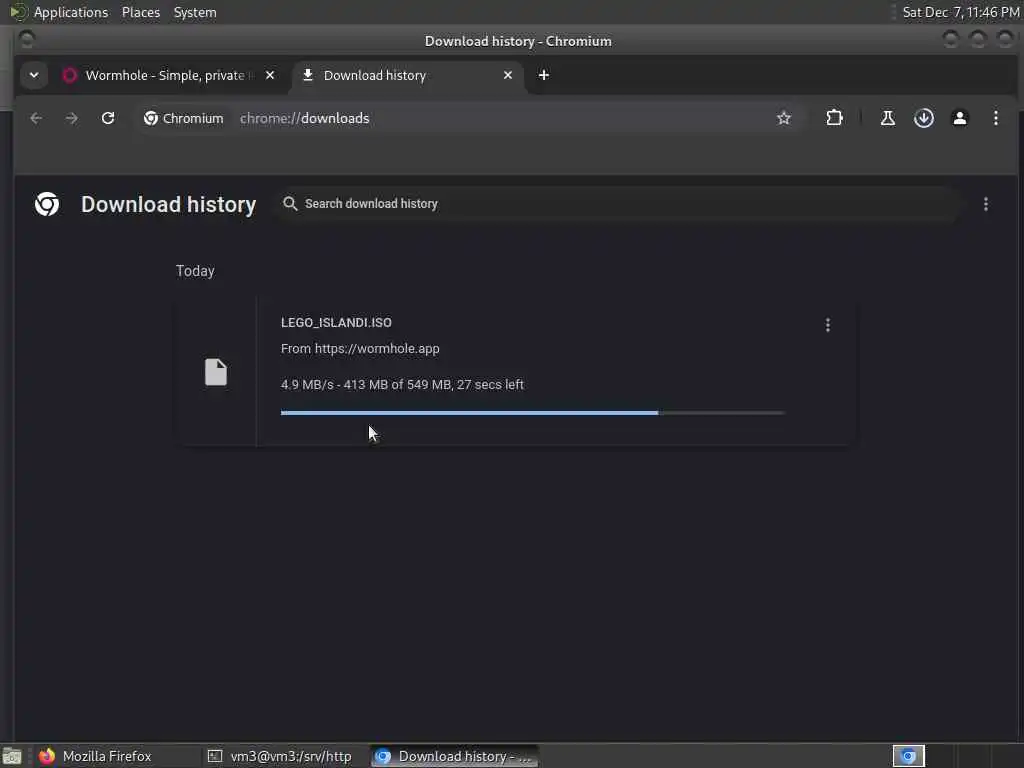The image size is (1024, 768).
Task: Open the Places menu
Action: [x=140, y=12]
